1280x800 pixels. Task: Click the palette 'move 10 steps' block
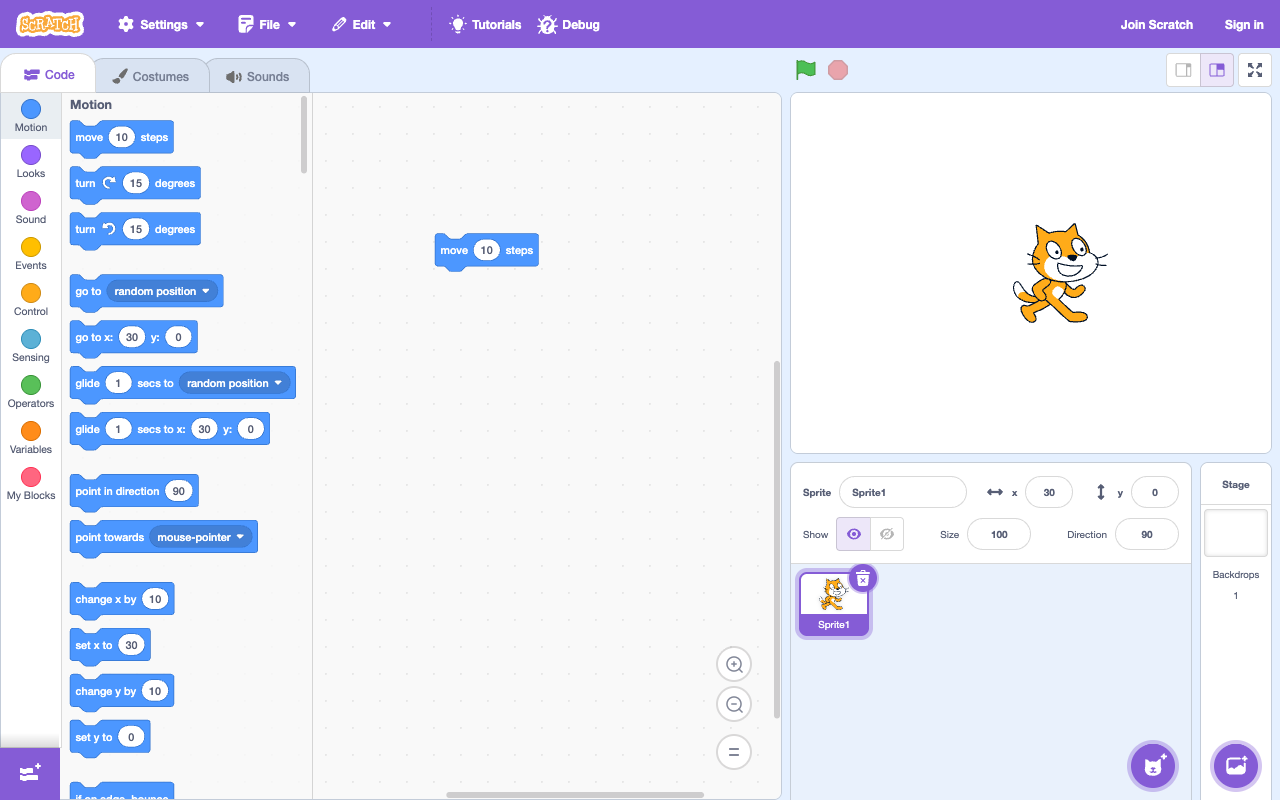(x=121, y=138)
